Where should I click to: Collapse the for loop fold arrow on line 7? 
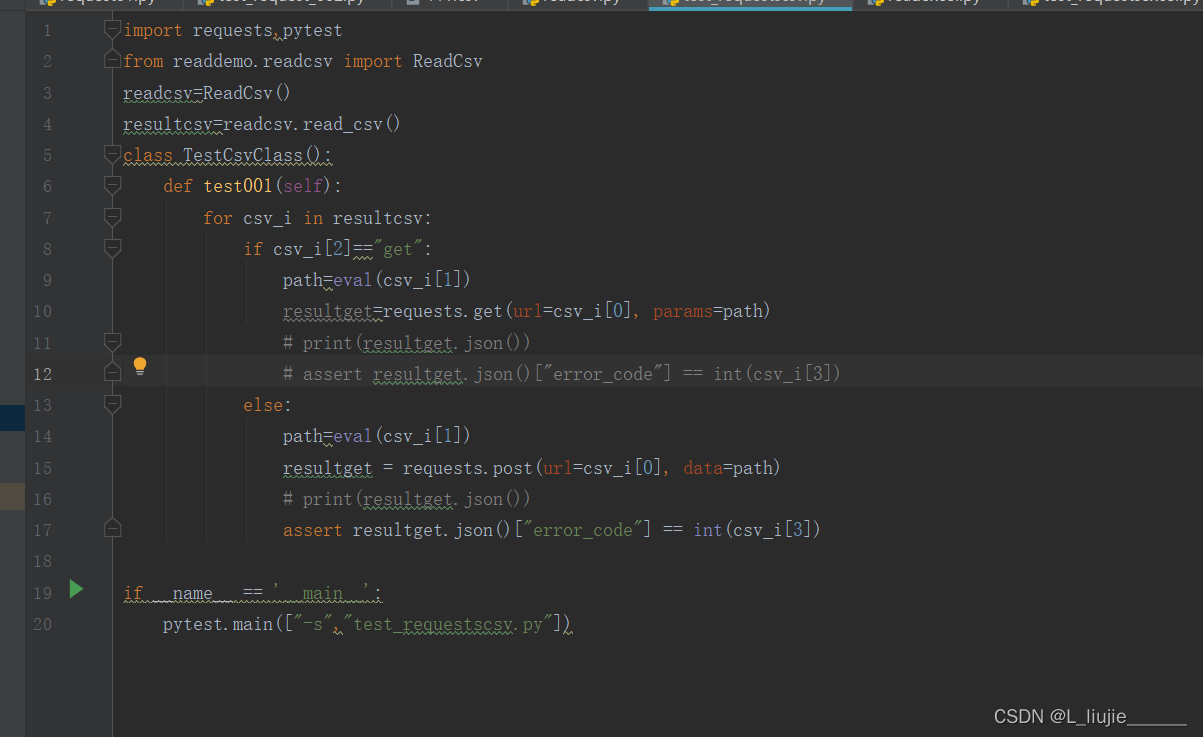click(x=111, y=217)
